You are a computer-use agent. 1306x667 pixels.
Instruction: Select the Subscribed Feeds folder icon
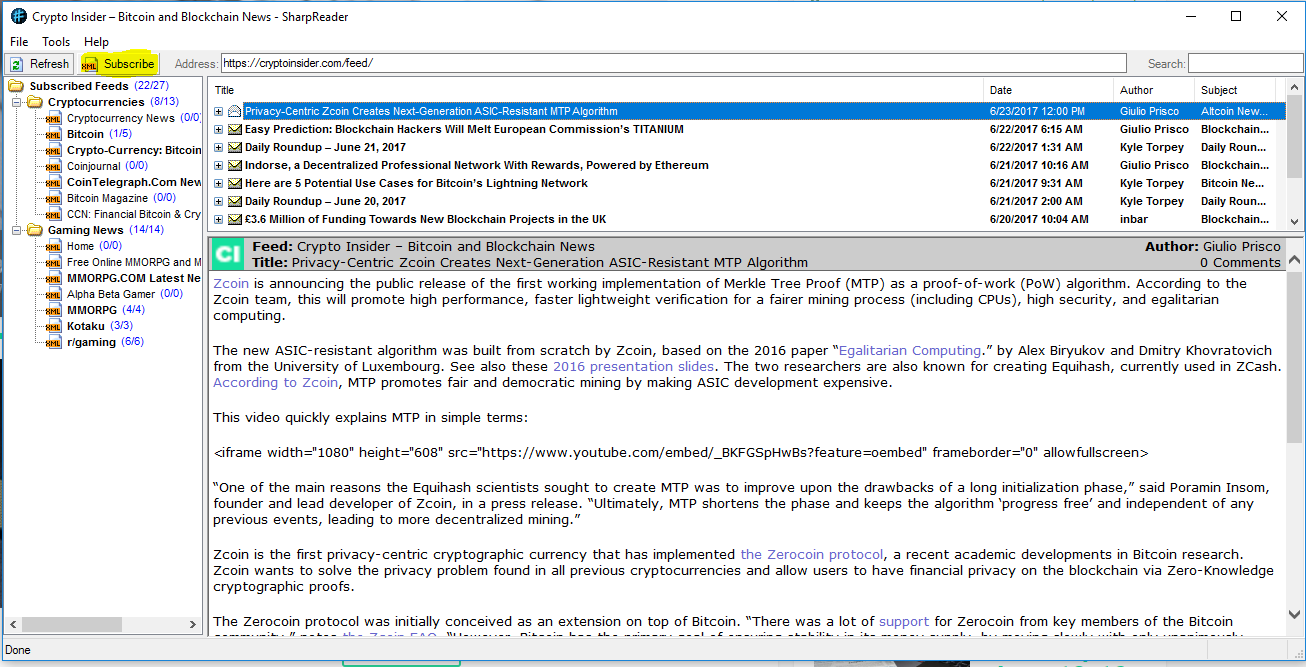(x=16, y=86)
